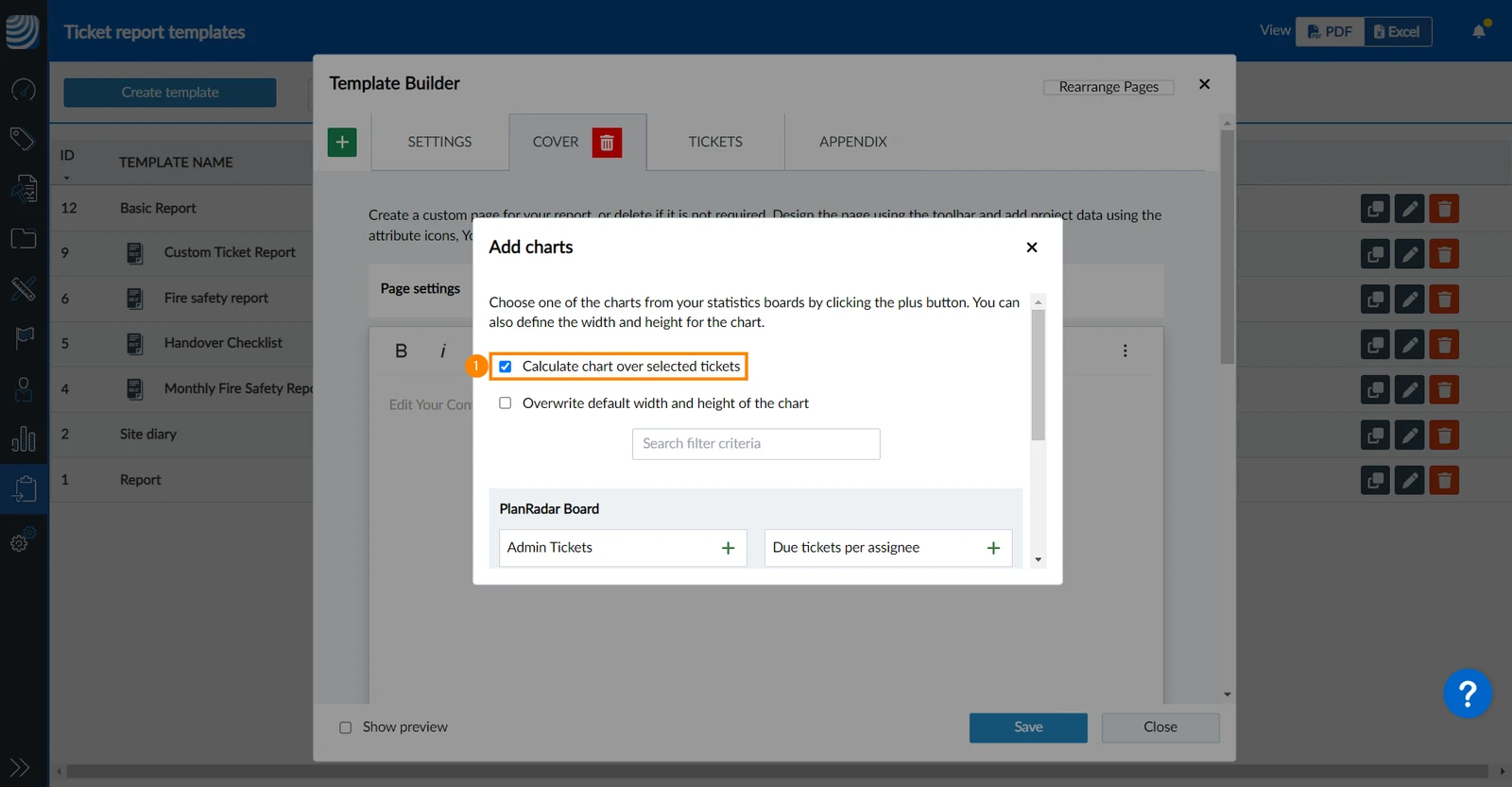
Task: Delete the Handover Checklist template
Action: [1444, 345]
